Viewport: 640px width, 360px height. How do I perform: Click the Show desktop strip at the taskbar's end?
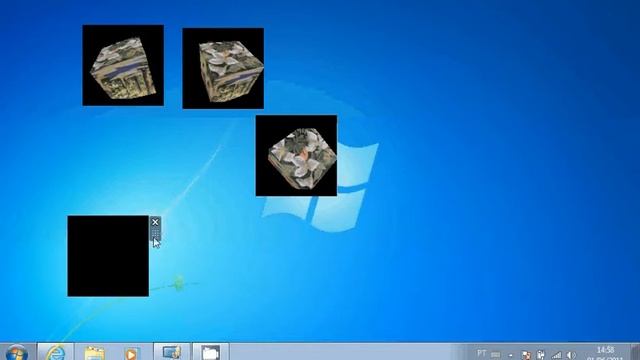pyautogui.click(x=635, y=352)
